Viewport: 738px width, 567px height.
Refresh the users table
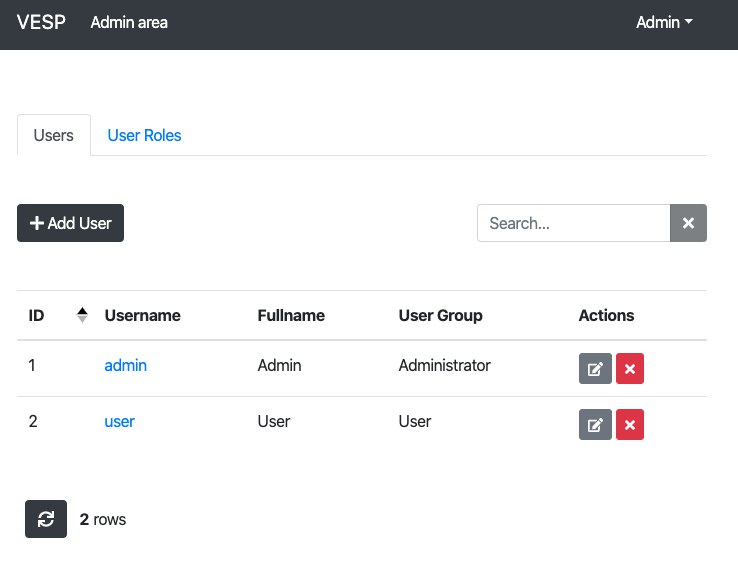coord(46,519)
